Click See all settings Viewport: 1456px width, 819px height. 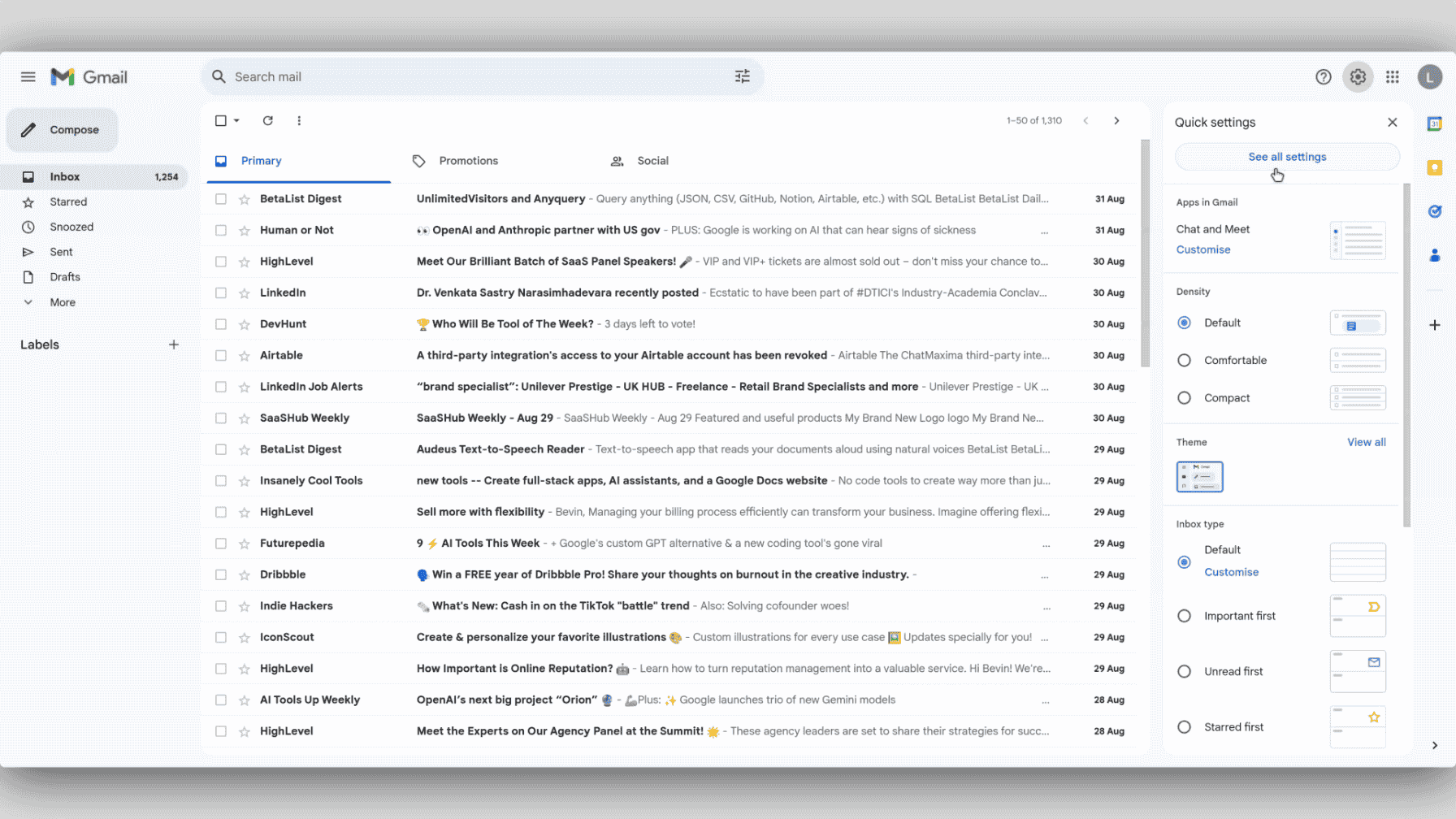point(1287,157)
